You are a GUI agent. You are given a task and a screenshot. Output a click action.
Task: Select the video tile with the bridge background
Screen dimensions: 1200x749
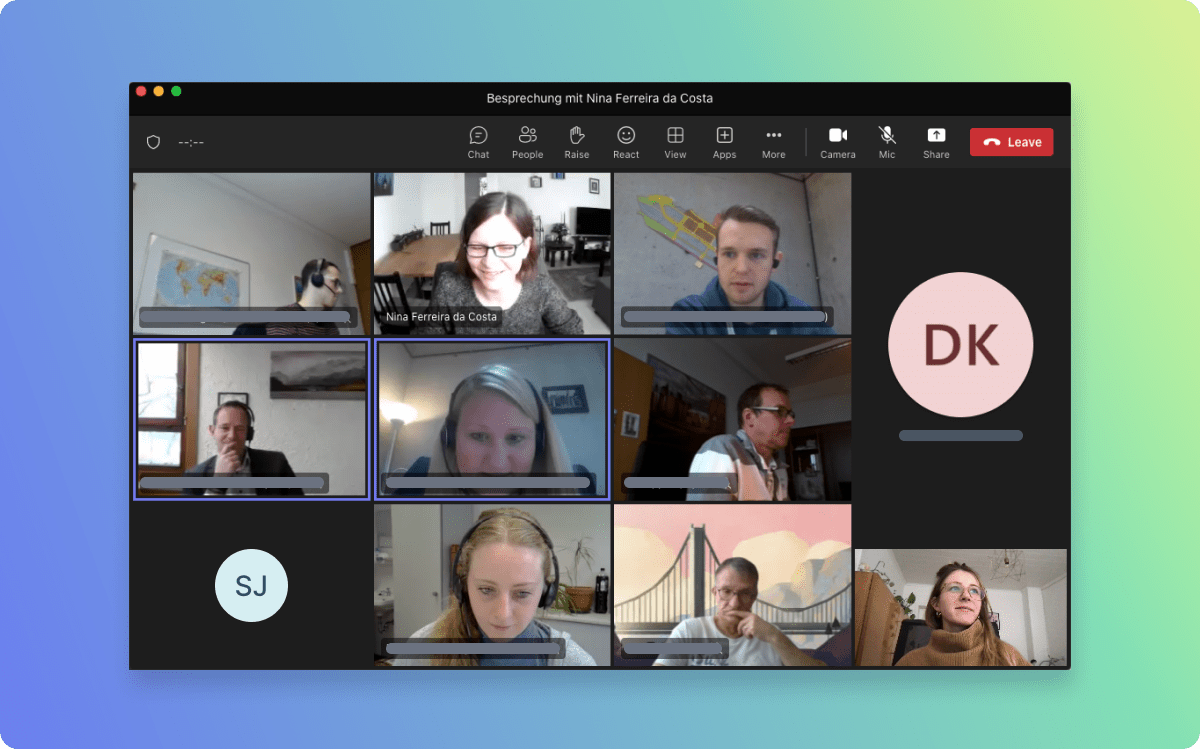coord(733,585)
